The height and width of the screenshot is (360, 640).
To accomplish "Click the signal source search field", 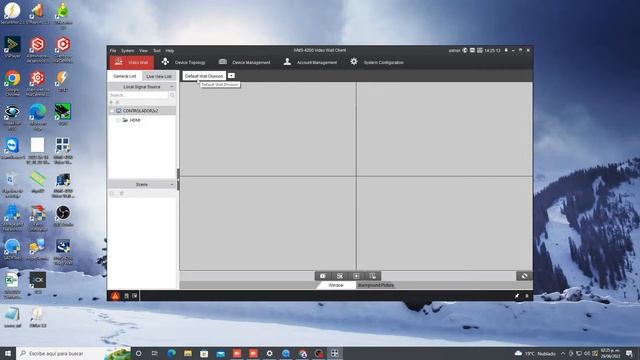I will (138, 95).
